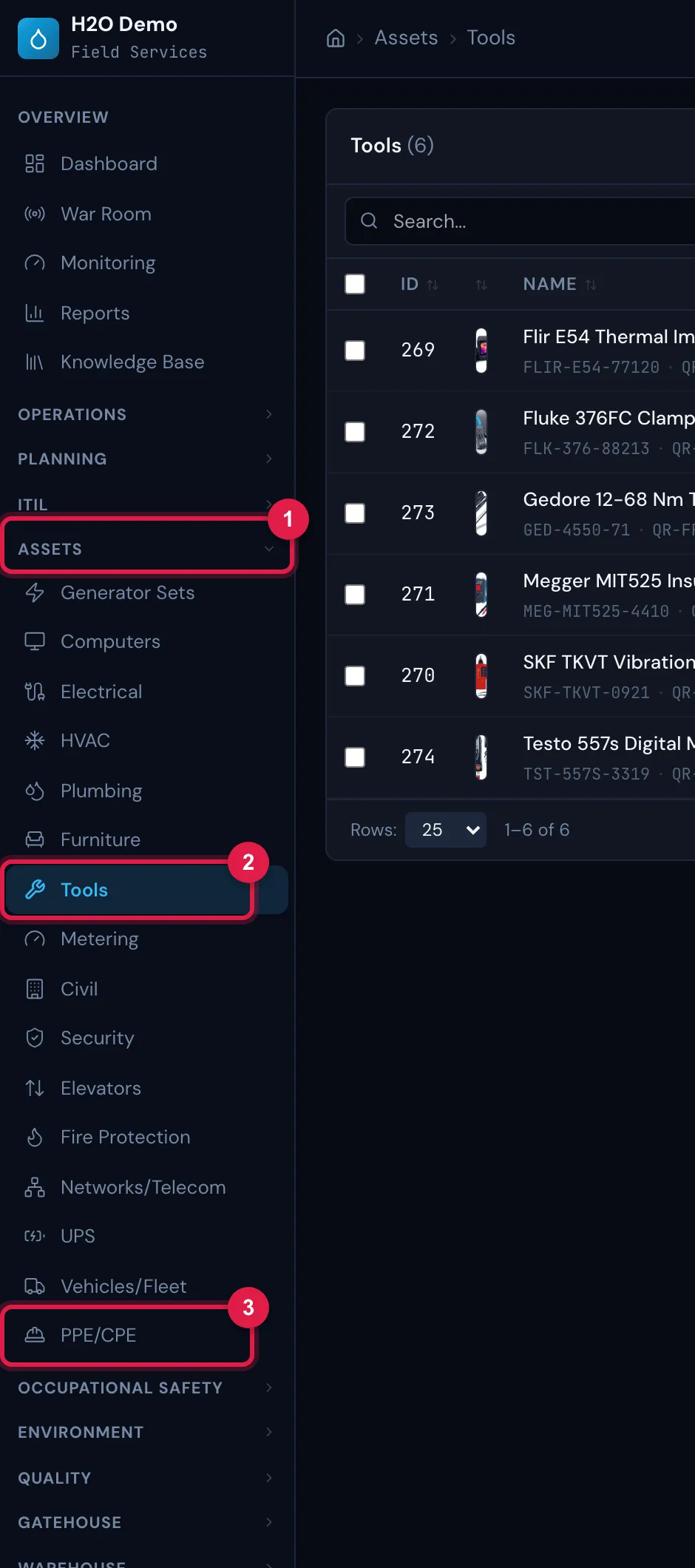Check the row for tool ID 270
695x1568 pixels.
coord(355,676)
